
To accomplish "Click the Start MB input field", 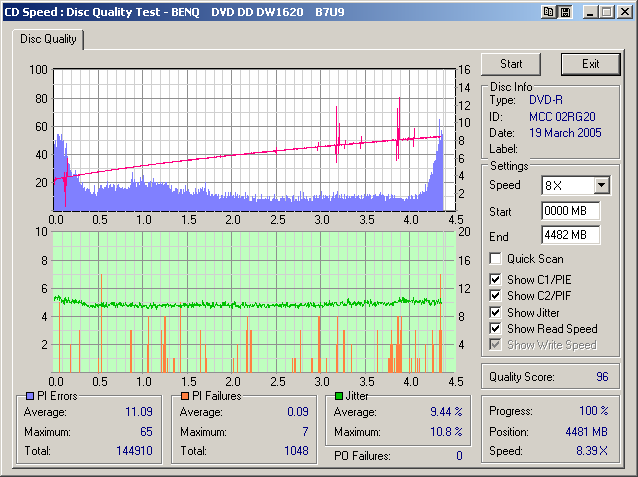I will click(x=570, y=211).
